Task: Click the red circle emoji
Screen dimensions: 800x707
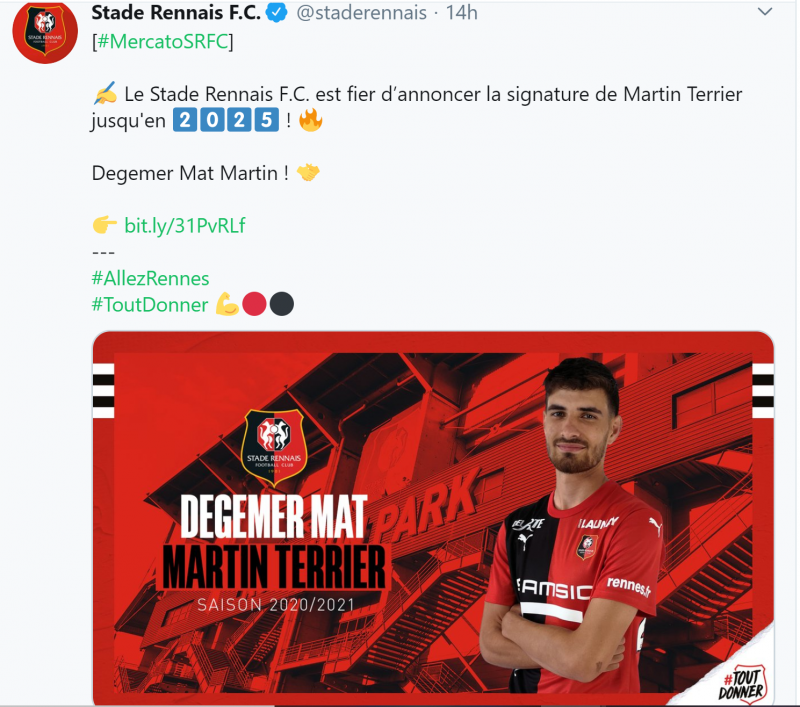Action: [x=254, y=304]
